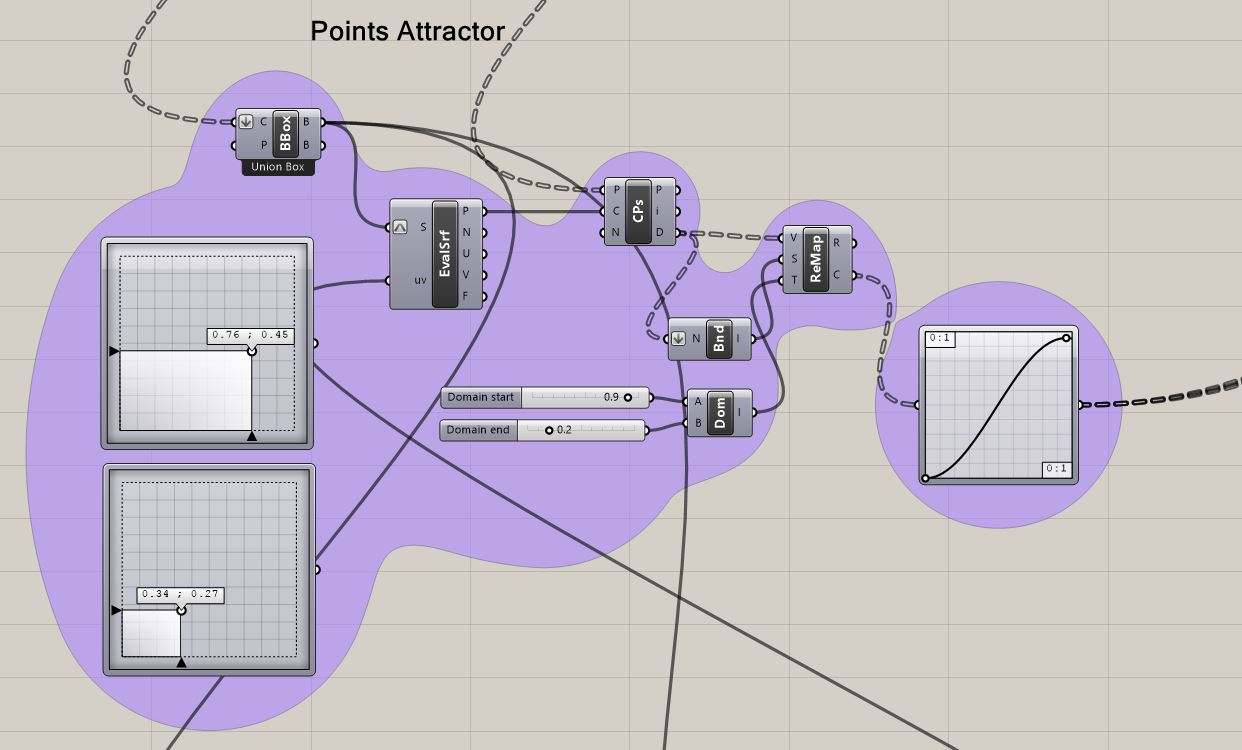Click the flatten arrow on BBox input C

246,122
